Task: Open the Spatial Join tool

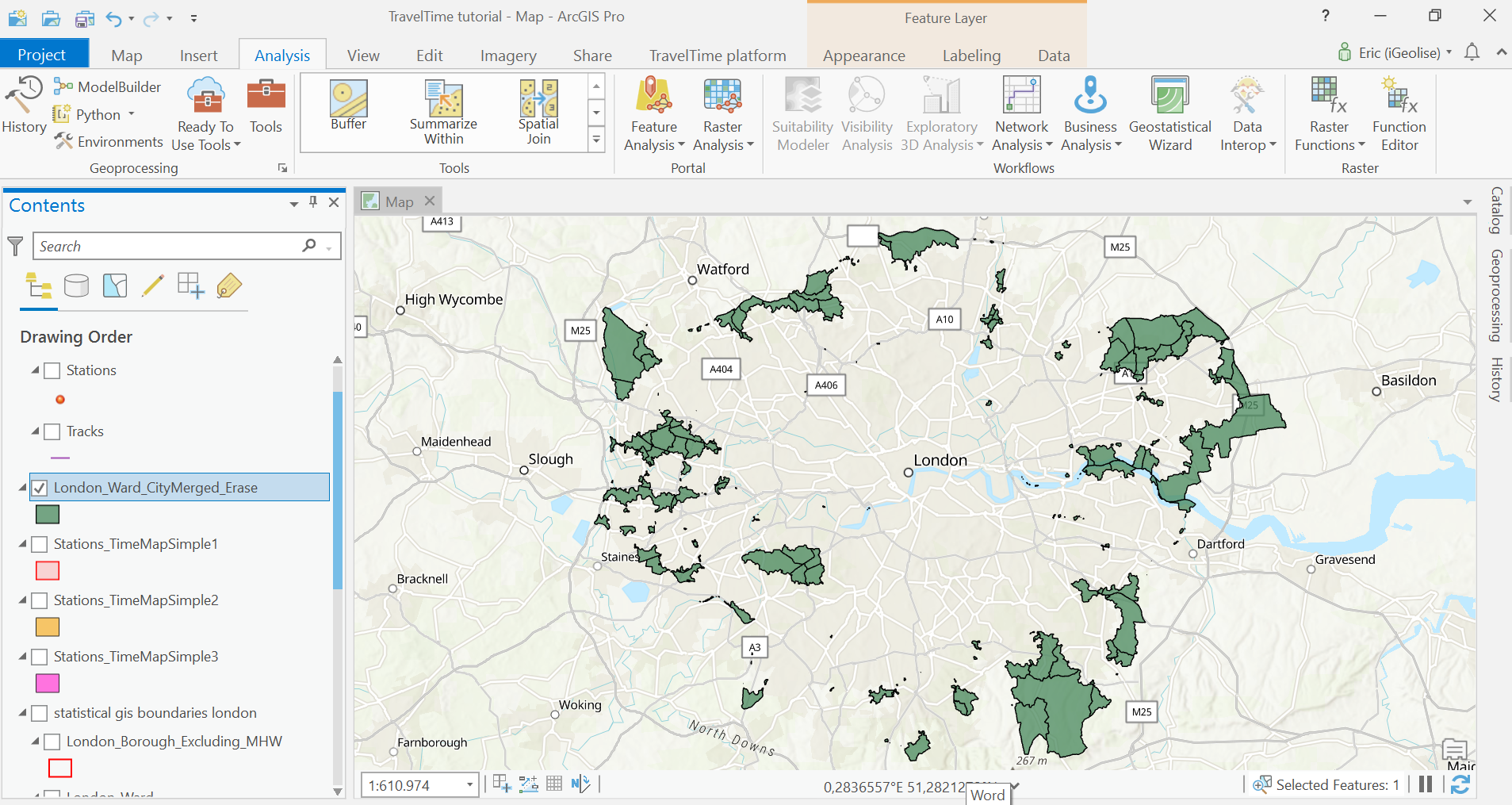Action: [x=538, y=111]
